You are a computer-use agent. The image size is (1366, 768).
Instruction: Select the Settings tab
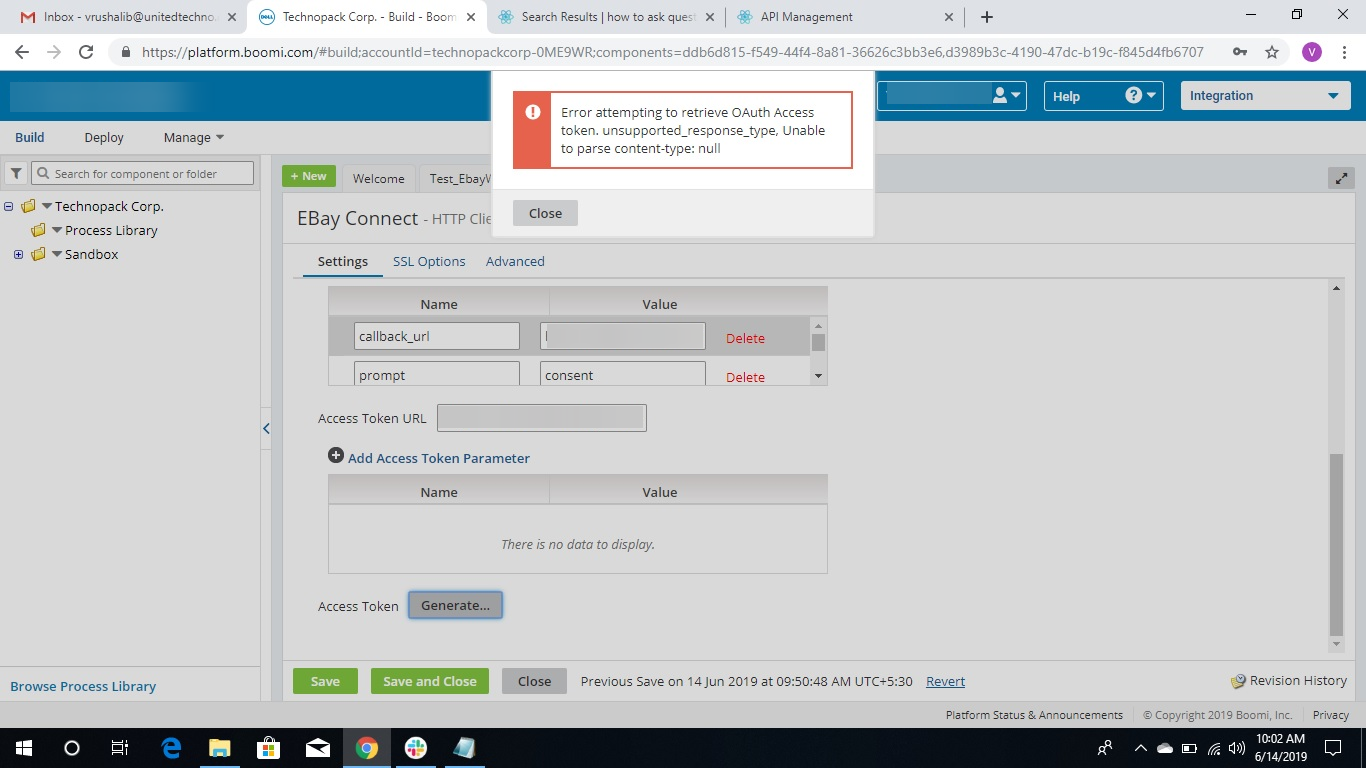pyautogui.click(x=343, y=261)
